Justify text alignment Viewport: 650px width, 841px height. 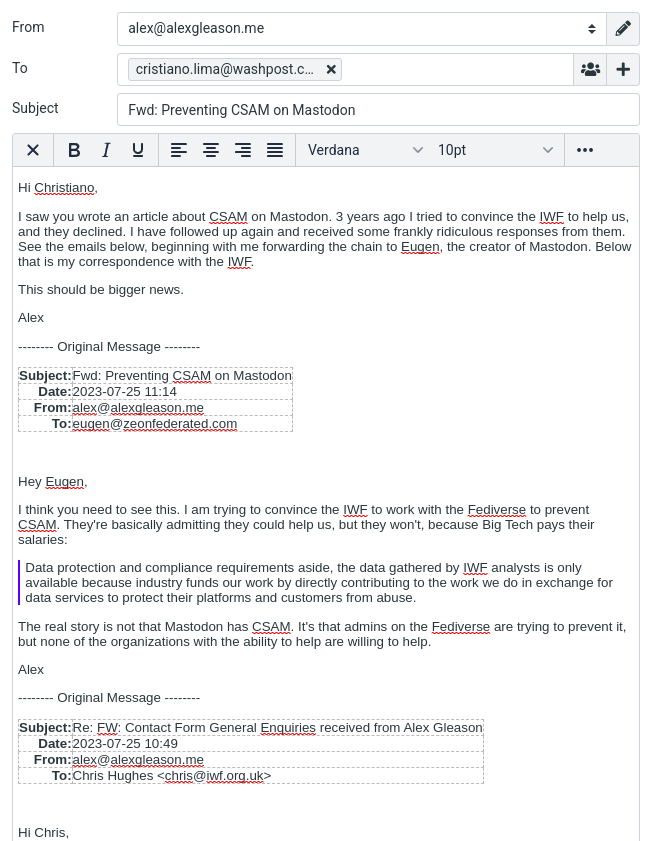[275, 150]
